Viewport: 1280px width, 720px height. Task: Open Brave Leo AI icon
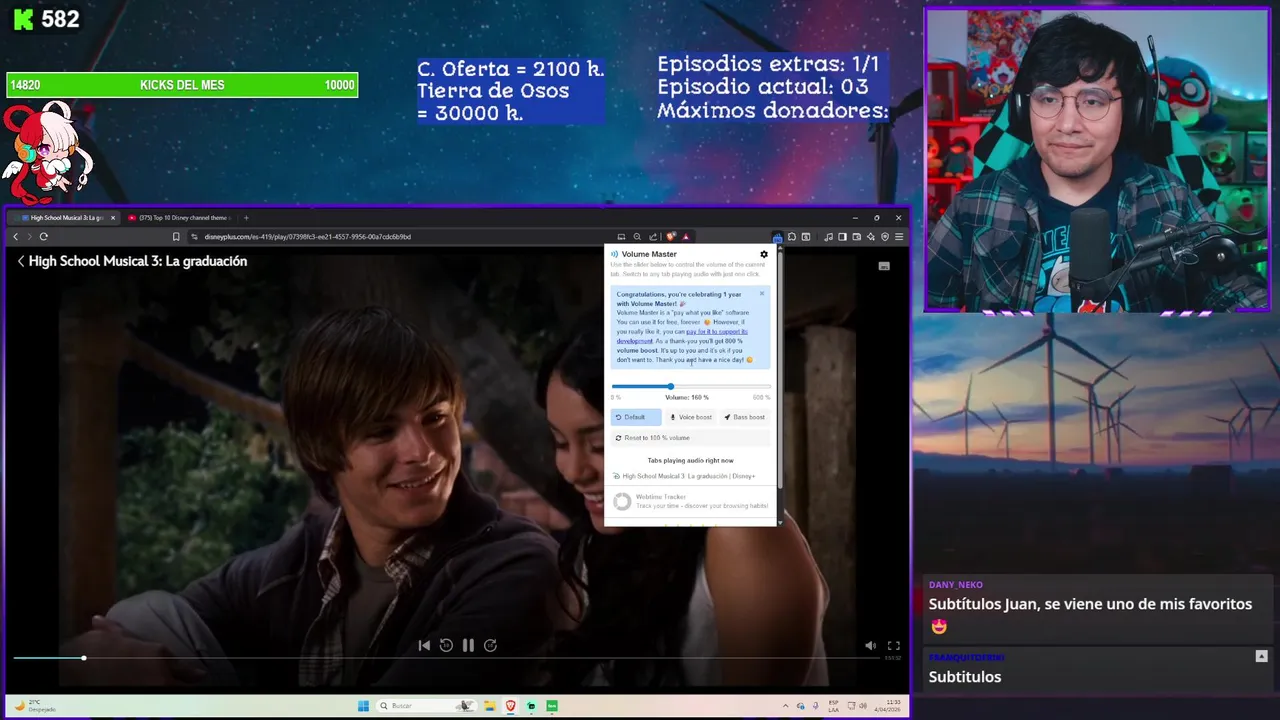(x=871, y=237)
